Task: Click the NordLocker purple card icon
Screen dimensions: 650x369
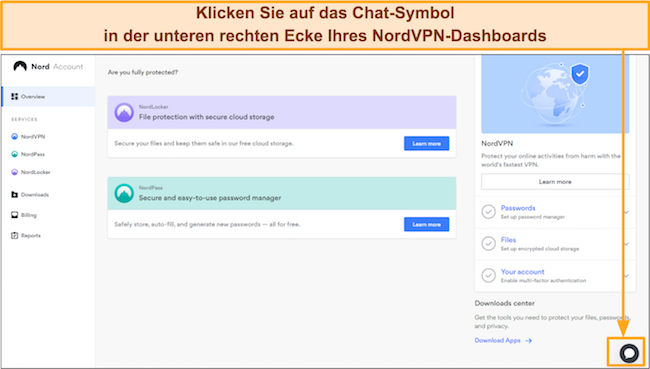Action: click(124, 112)
